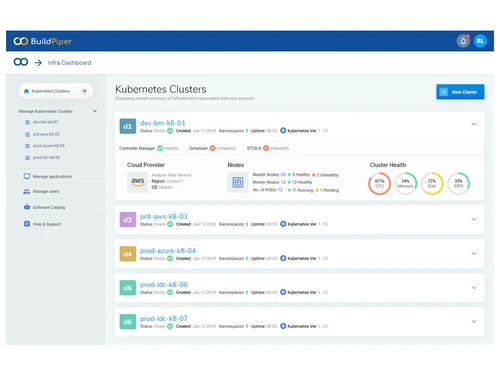Expand the prod-azure-k8-04 cluster card

coord(474,254)
